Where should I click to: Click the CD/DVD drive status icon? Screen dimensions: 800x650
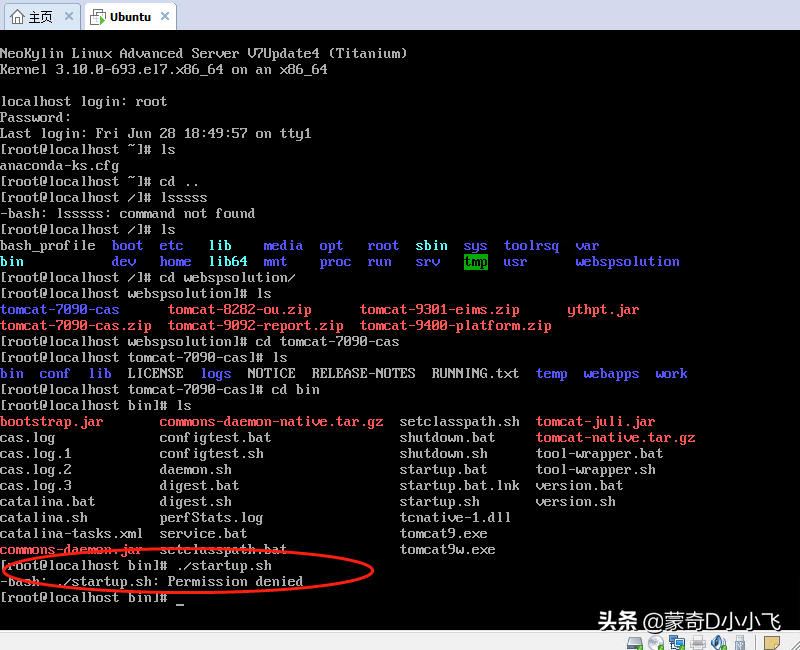pyautogui.click(x=656, y=643)
